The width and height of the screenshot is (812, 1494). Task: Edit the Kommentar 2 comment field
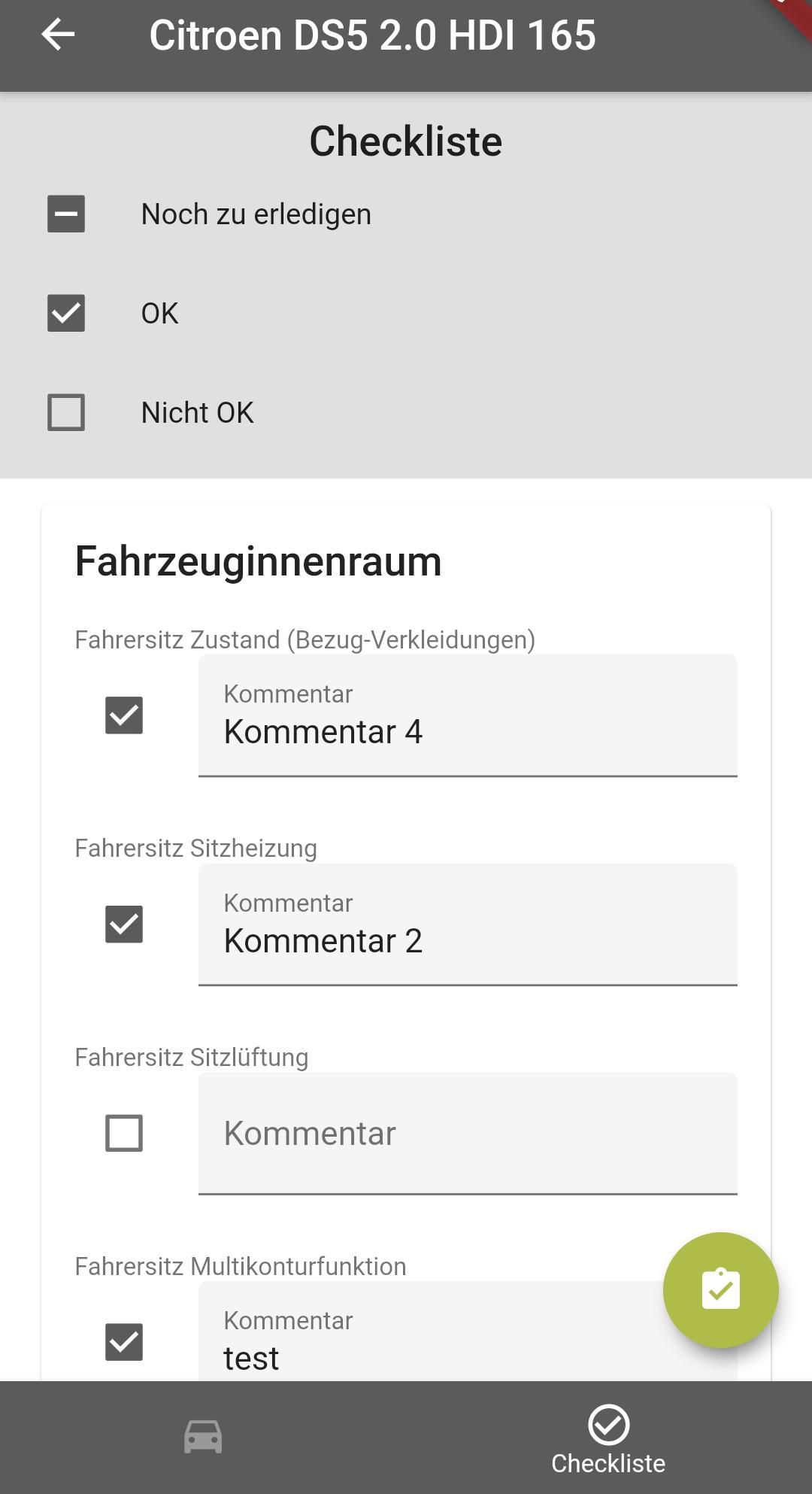[x=468, y=925]
